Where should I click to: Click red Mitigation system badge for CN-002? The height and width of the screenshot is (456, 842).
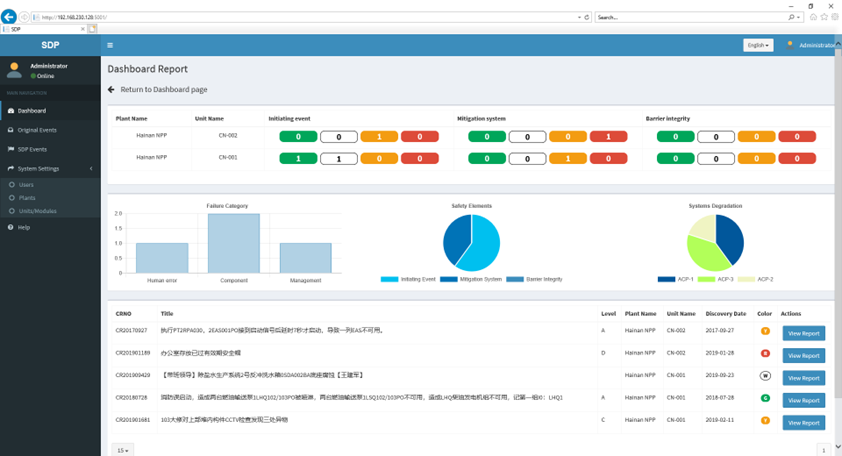pyautogui.click(x=608, y=137)
